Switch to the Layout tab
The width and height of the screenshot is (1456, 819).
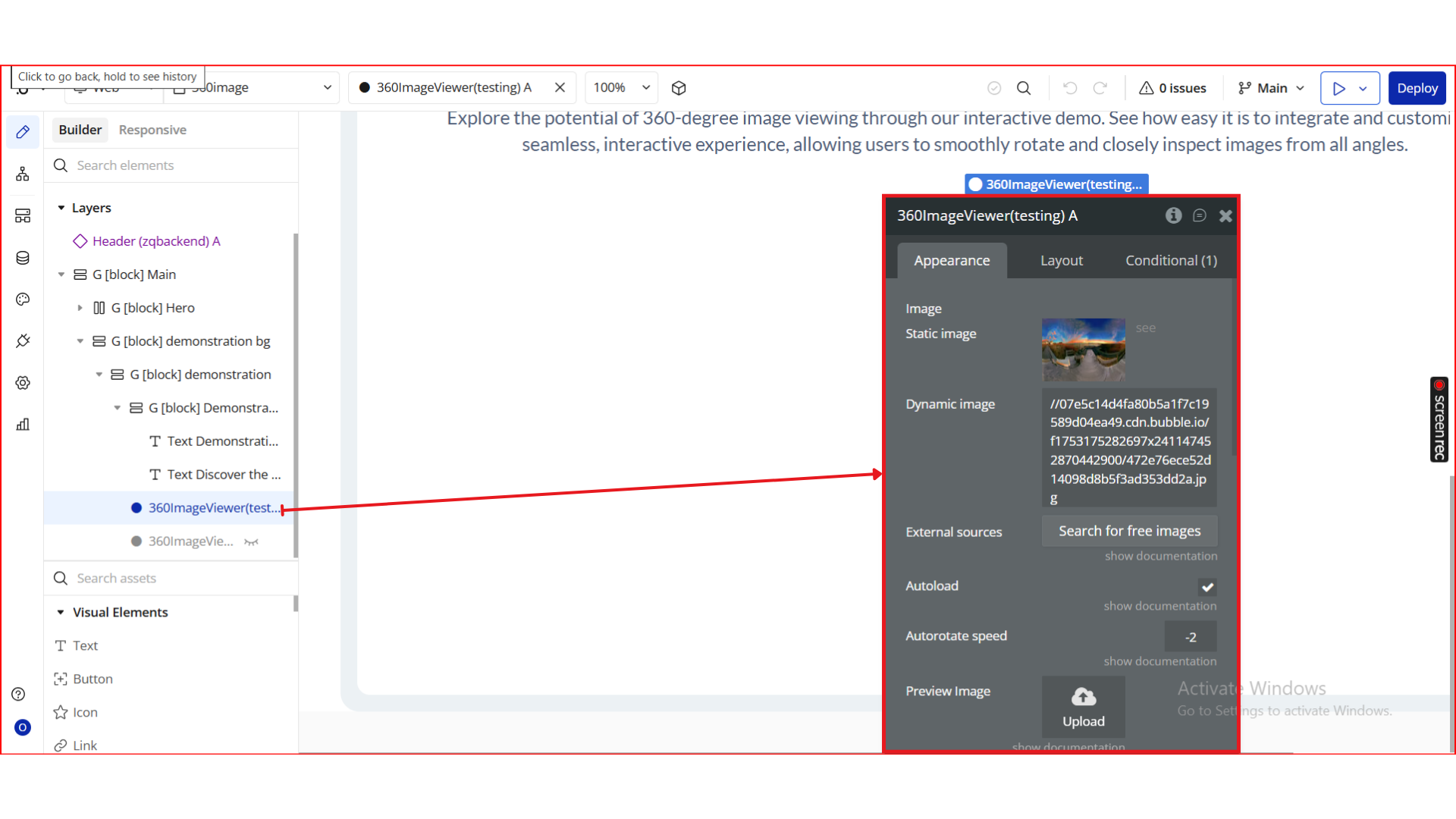coord(1061,260)
